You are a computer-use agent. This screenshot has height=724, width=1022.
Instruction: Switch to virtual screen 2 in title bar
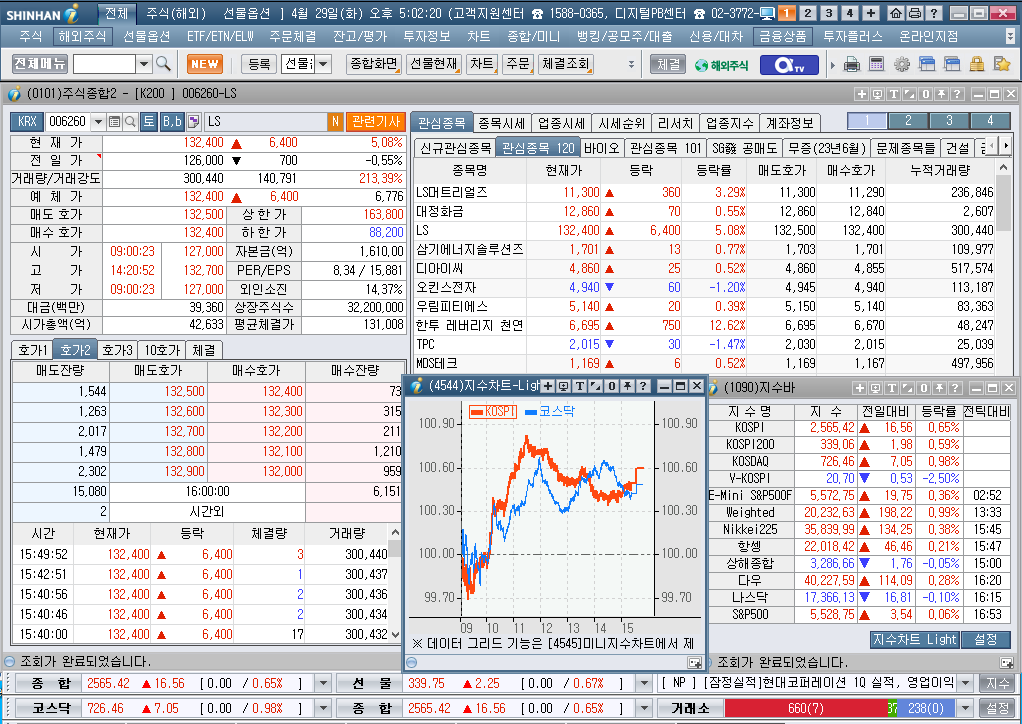tap(808, 13)
